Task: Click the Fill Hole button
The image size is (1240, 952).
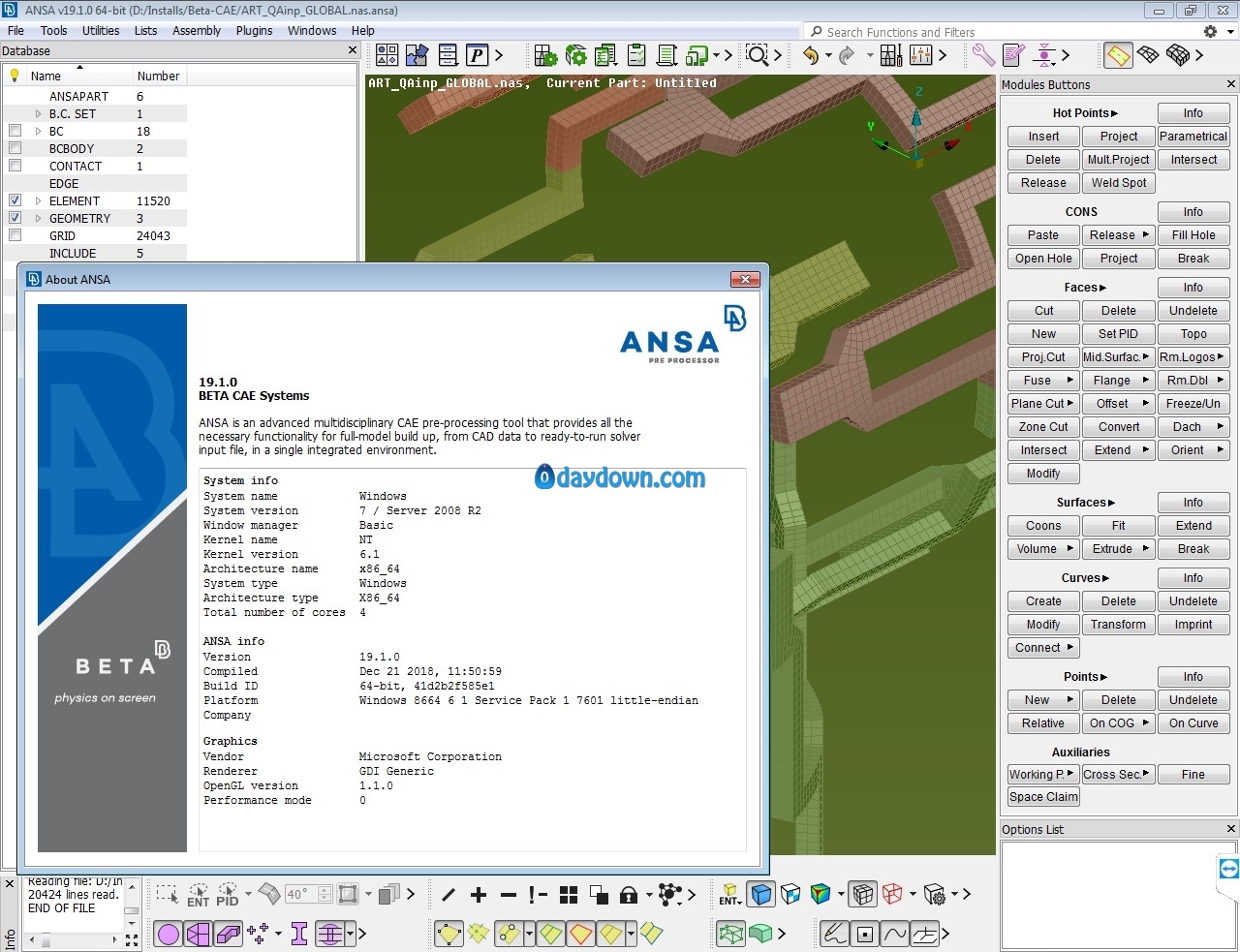Action: point(1193,235)
